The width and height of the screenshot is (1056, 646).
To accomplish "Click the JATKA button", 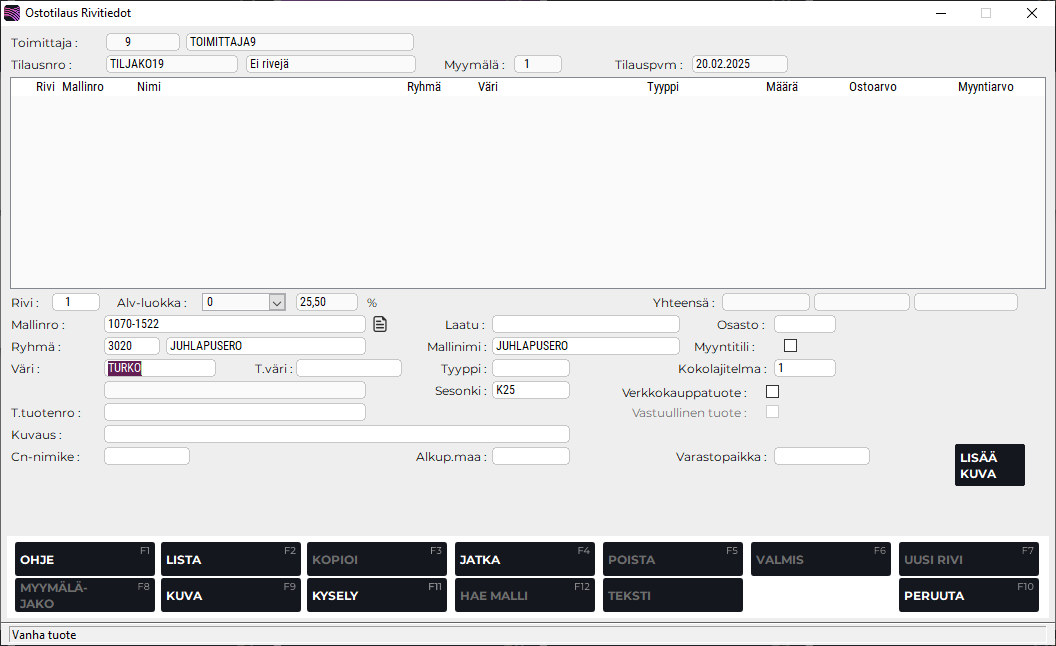I will coord(524,559).
